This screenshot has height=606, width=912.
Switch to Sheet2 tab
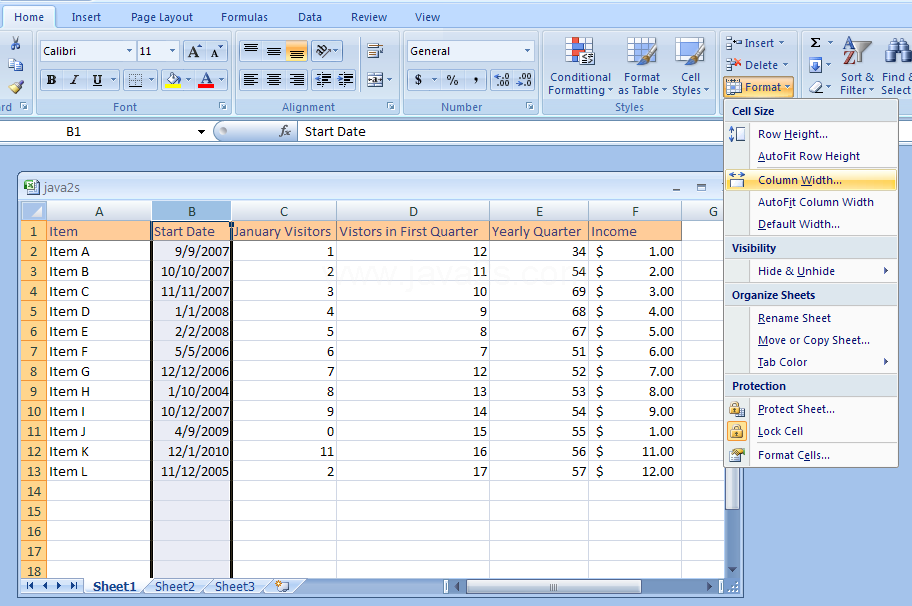[174, 586]
